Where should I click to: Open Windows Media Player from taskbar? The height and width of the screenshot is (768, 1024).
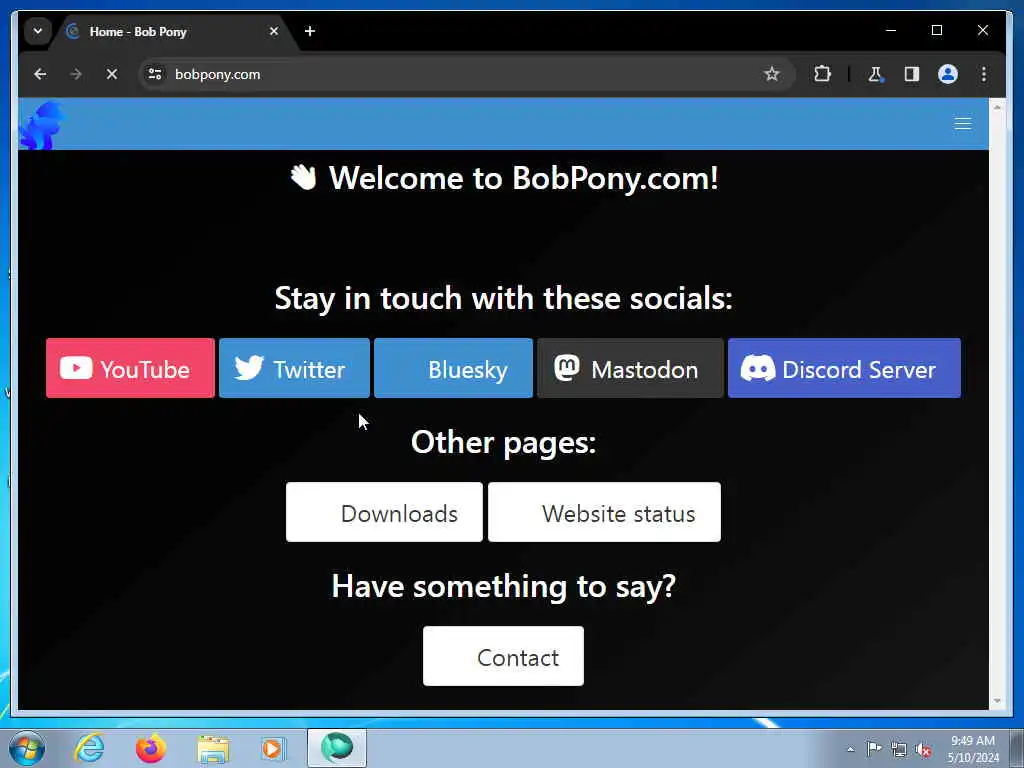tap(272, 748)
